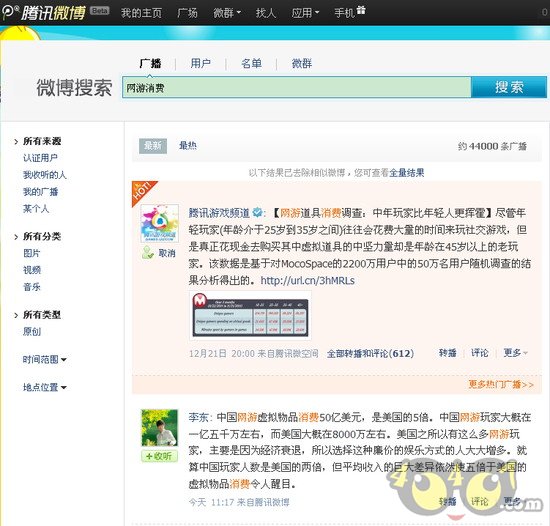This screenshot has width=550, height=526.
Task: Collapse the 所有类型 filter group
Action: [x=38, y=315]
